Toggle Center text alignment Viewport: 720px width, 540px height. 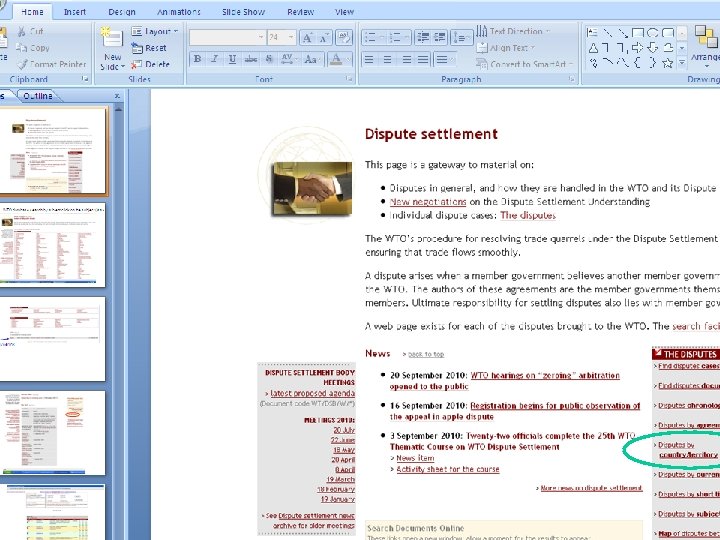coord(388,59)
